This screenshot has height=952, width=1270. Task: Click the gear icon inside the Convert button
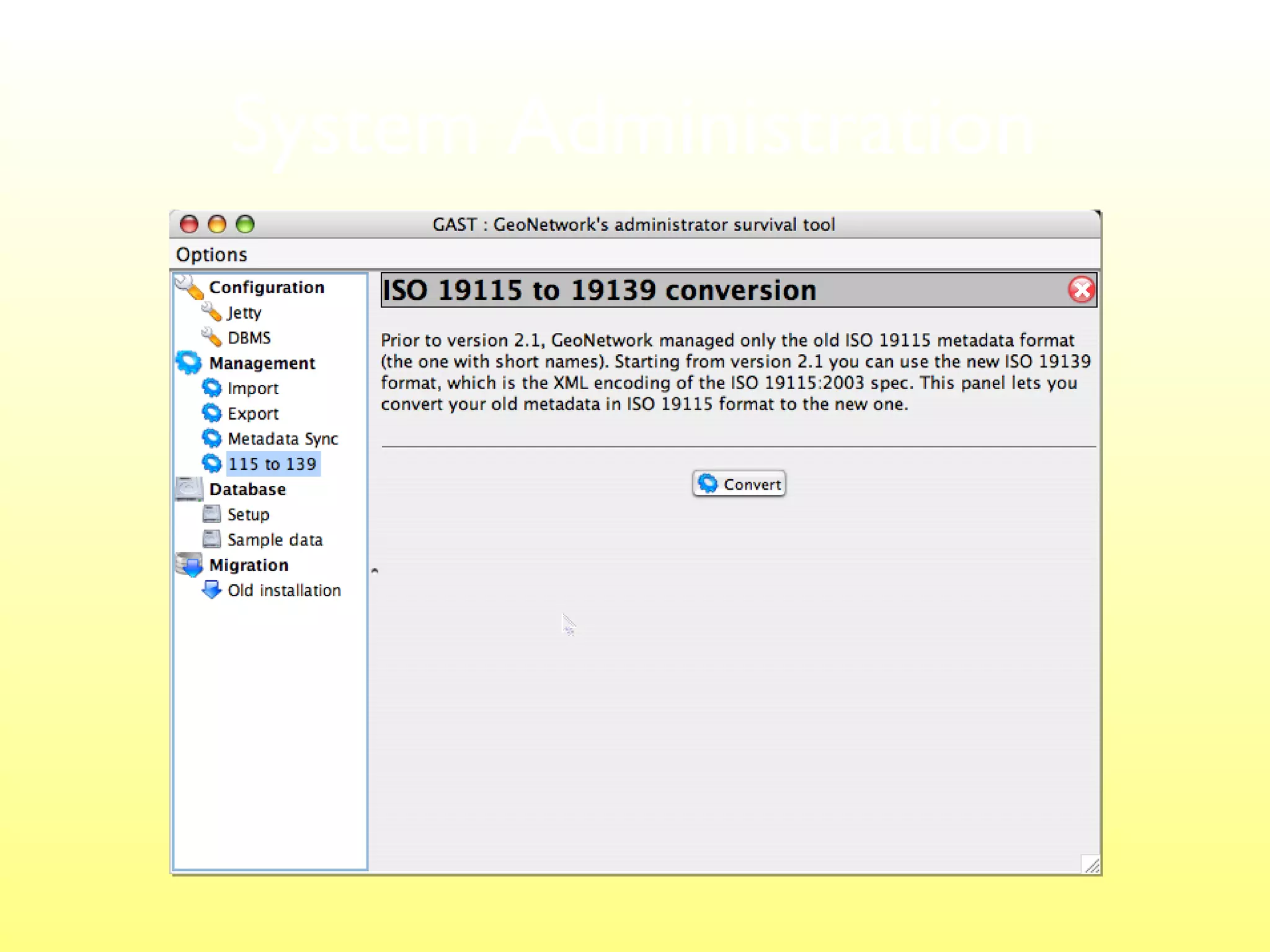point(708,483)
